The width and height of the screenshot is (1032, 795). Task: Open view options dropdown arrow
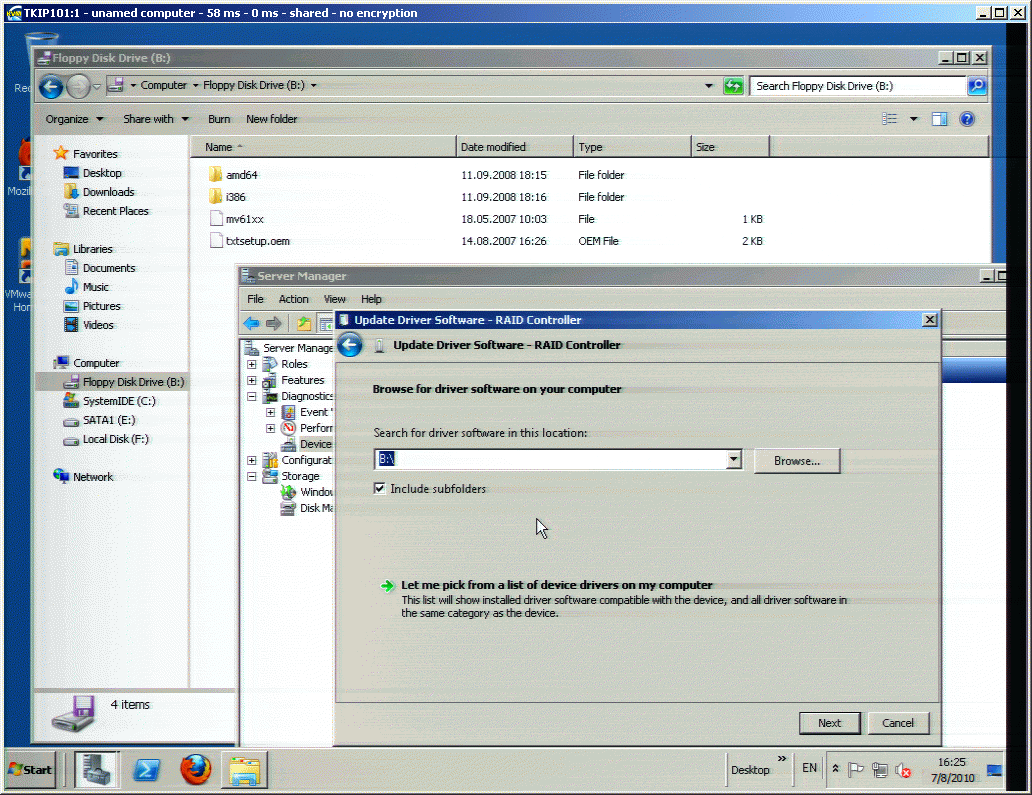[914, 119]
